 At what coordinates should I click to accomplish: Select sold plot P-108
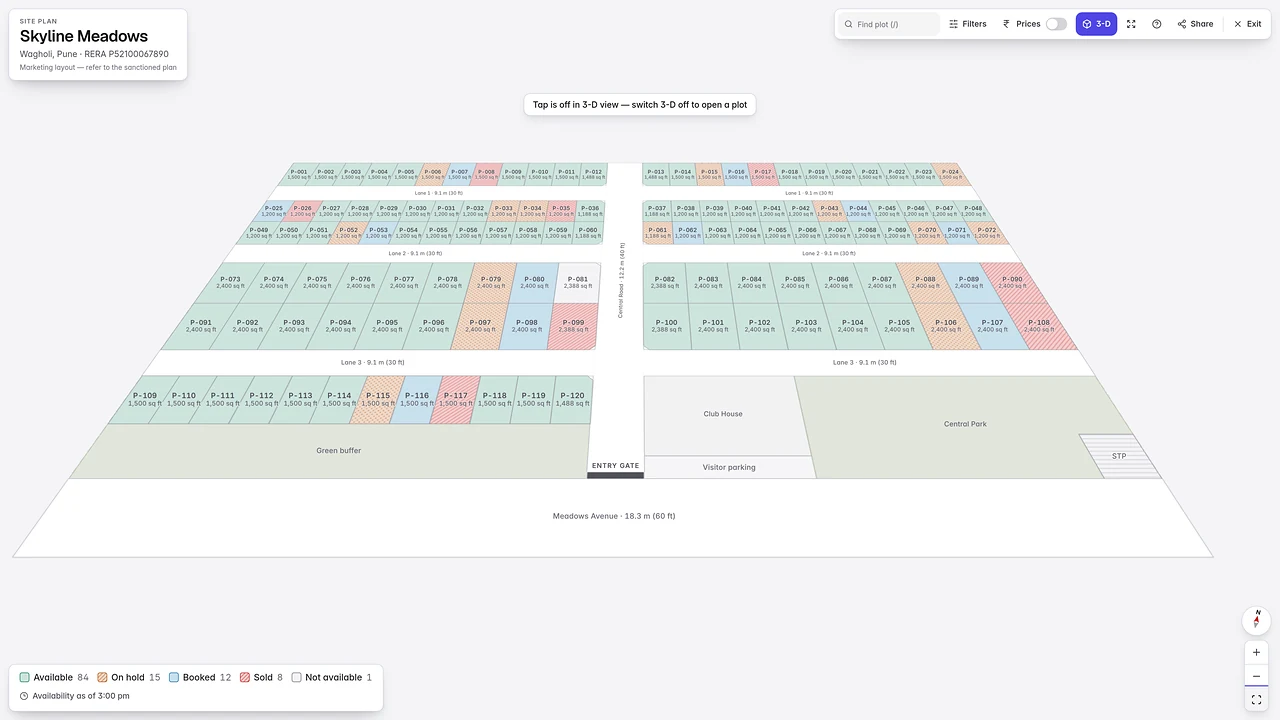pos(1040,326)
